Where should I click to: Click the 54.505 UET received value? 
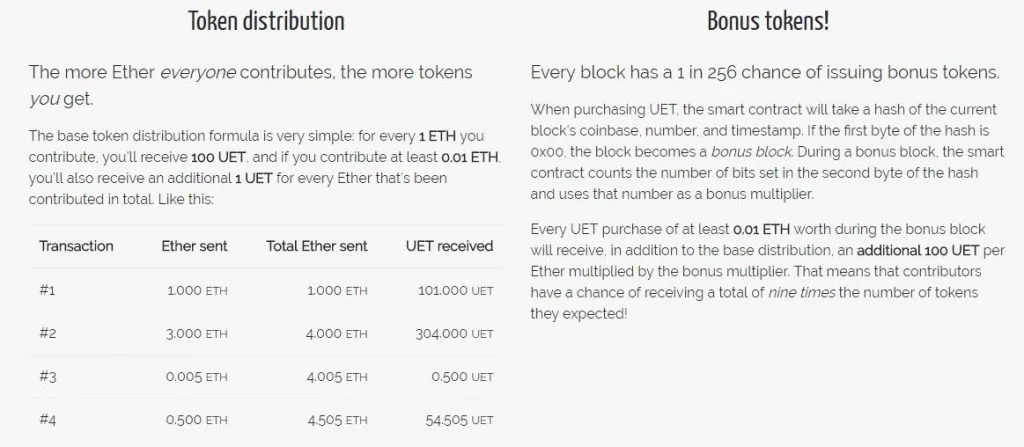(x=455, y=420)
